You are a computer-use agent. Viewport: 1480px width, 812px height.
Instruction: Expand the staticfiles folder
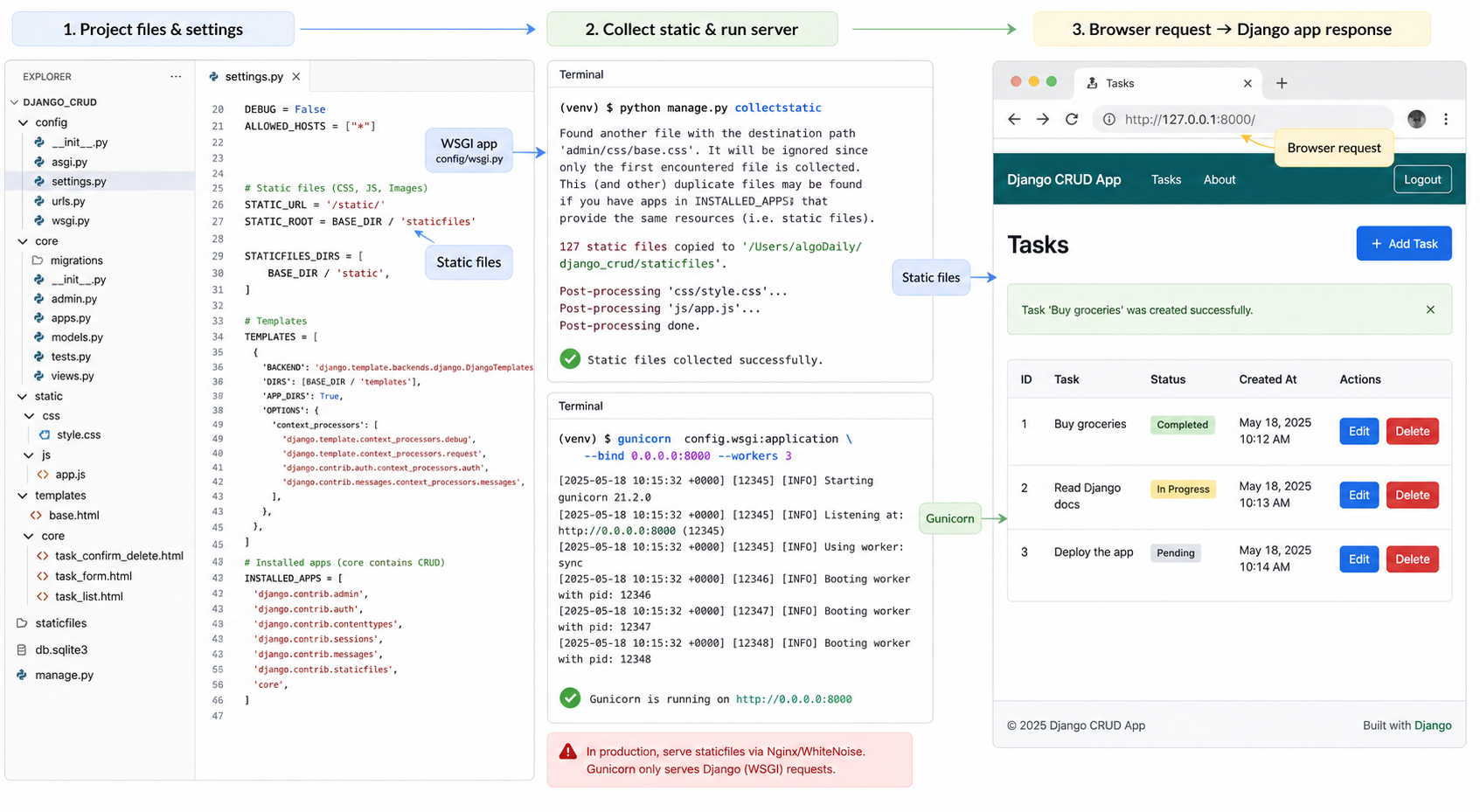pyautogui.click(x=60, y=623)
